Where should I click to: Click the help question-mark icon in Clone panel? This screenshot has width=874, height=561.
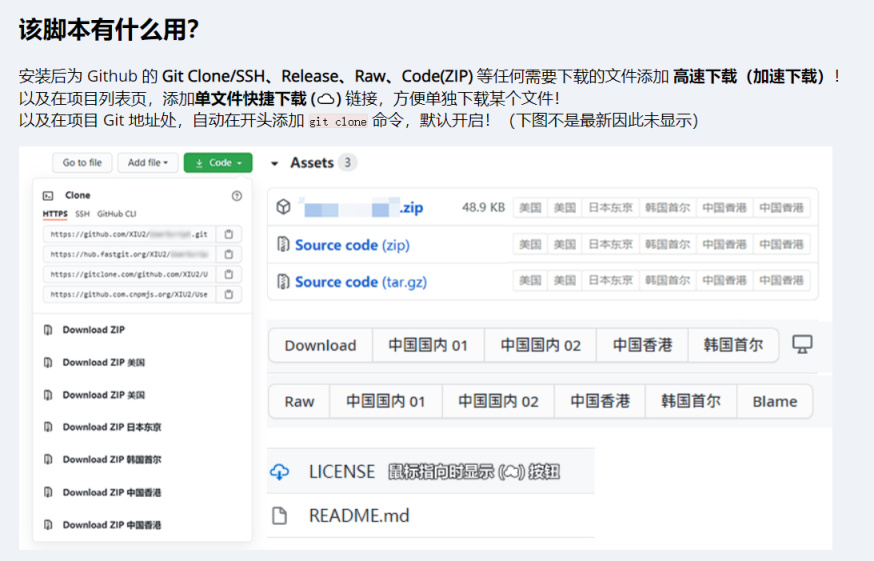[x=237, y=196]
